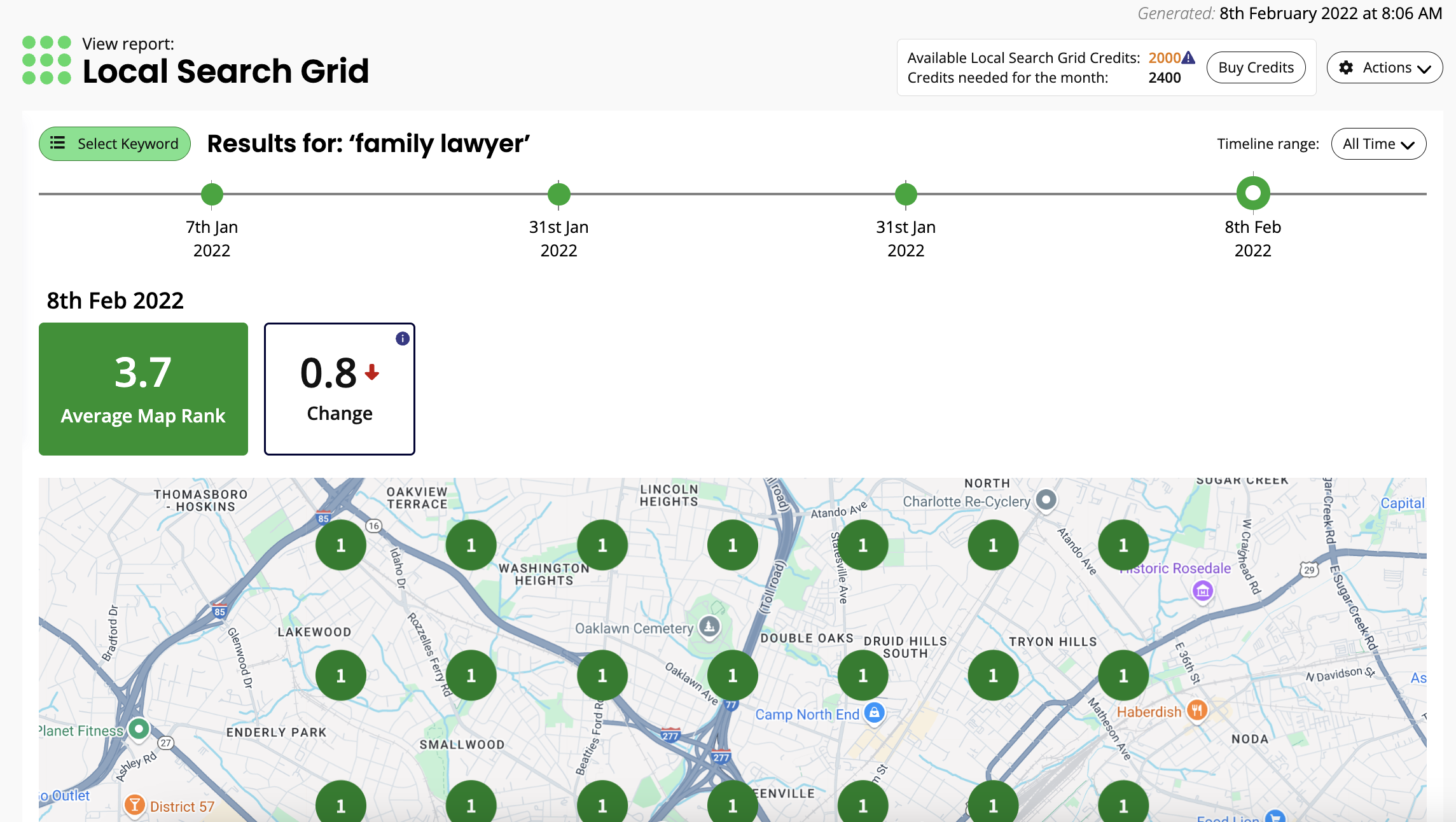This screenshot has height=822, width=1456.
Task: Click the Historic Rosedale museum pin
Action: (x=1202, y=591)
